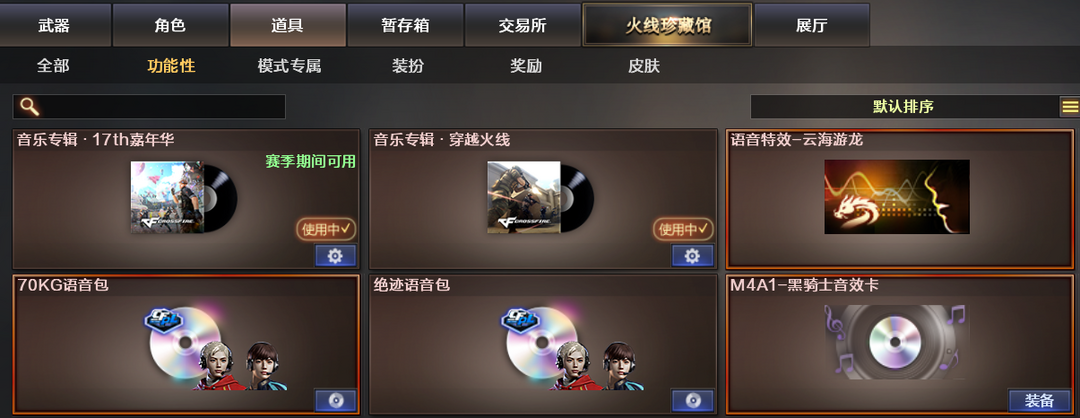Open gear settings for 17th嘉年华 music album
The image size is (1080, 418).
(335, 256)
